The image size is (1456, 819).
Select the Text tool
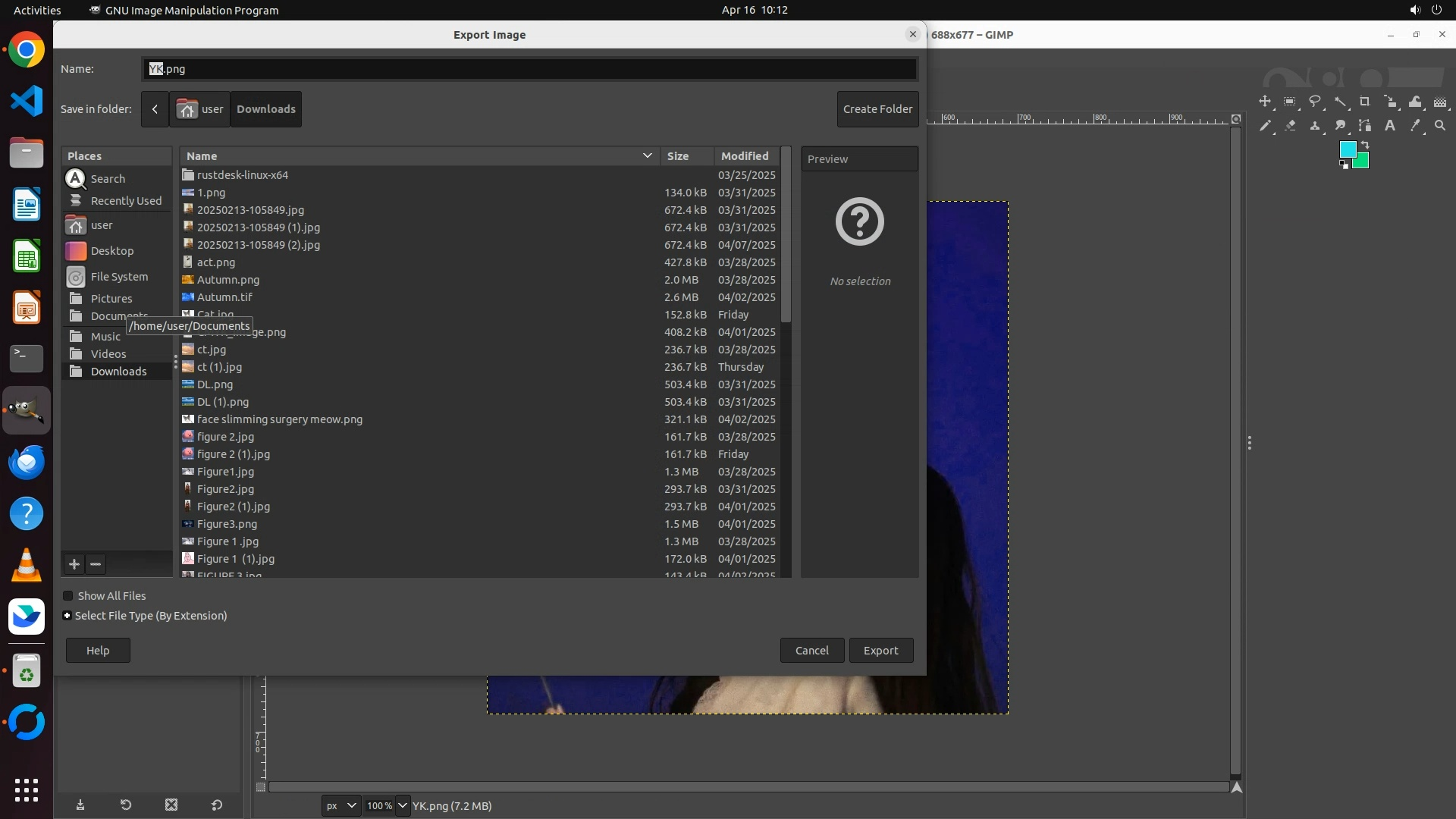click(1390, 126)
